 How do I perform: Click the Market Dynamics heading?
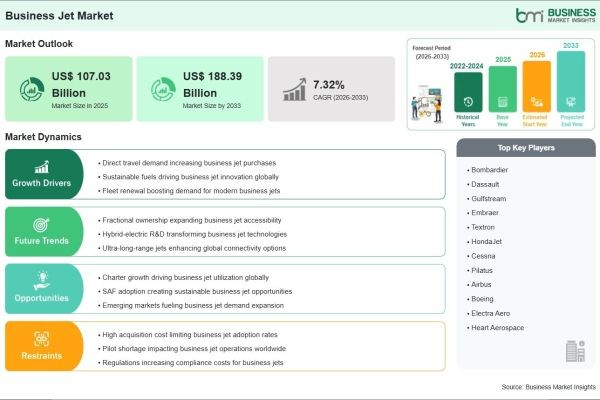point(43,137)
